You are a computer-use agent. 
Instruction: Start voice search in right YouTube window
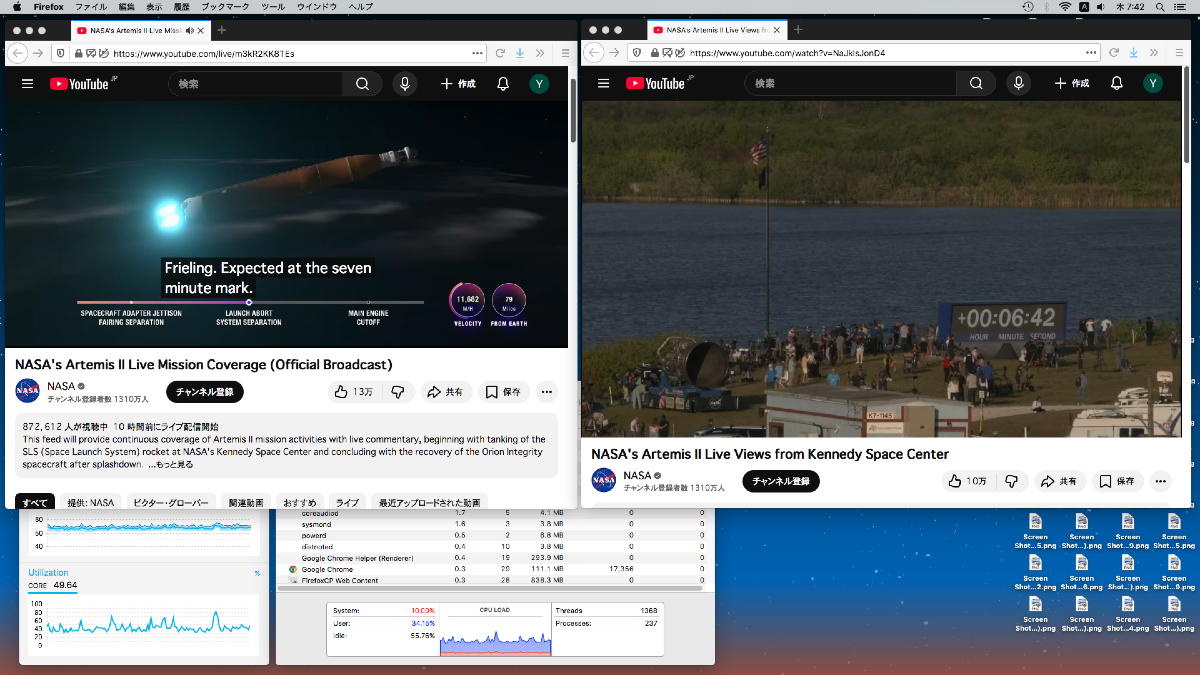(x=1018, y=84)
